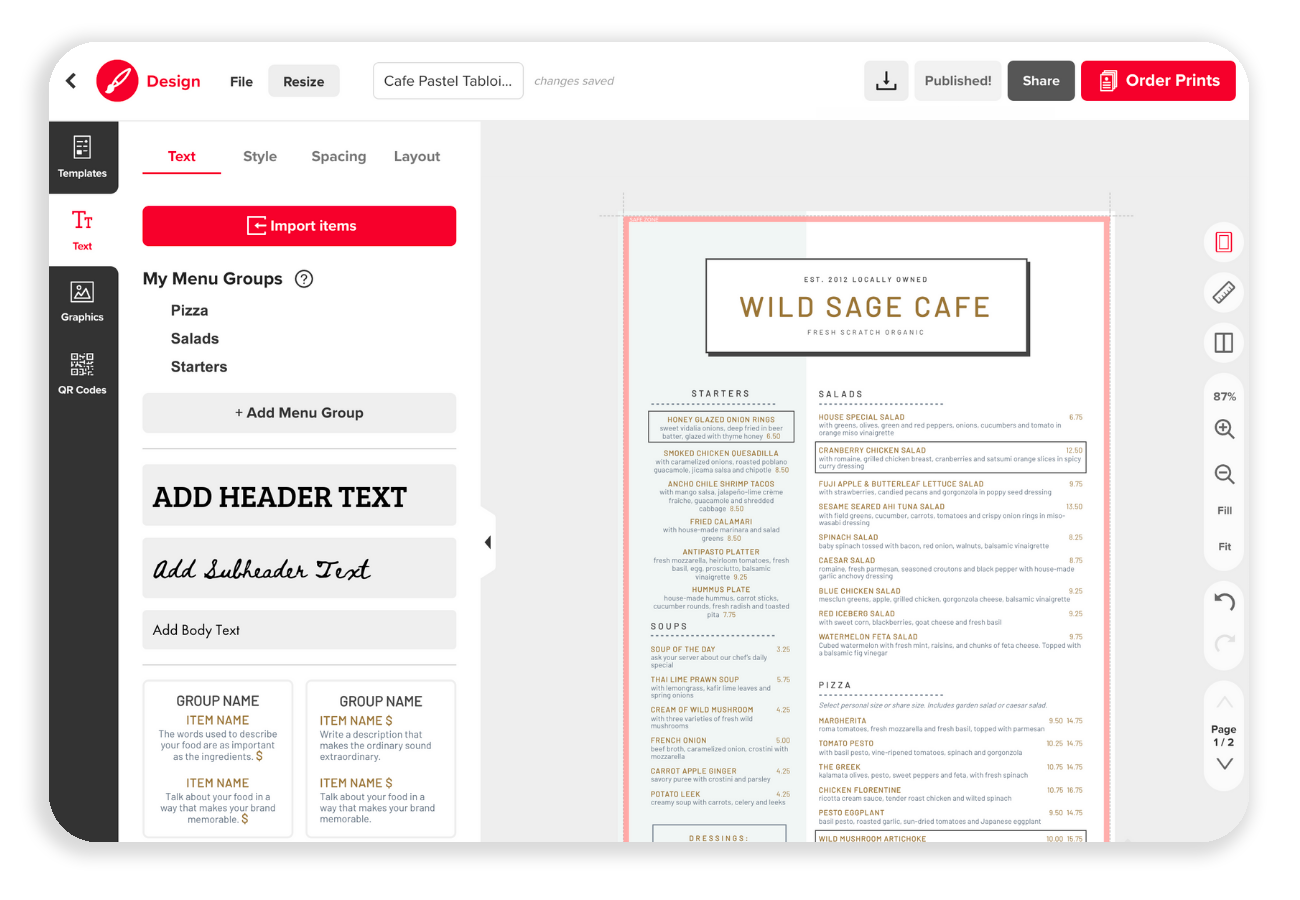Select the DRESSINGS box on the menu
Image resolution: width=1300 pixels, height=900 pixels.
click(719, 834)
